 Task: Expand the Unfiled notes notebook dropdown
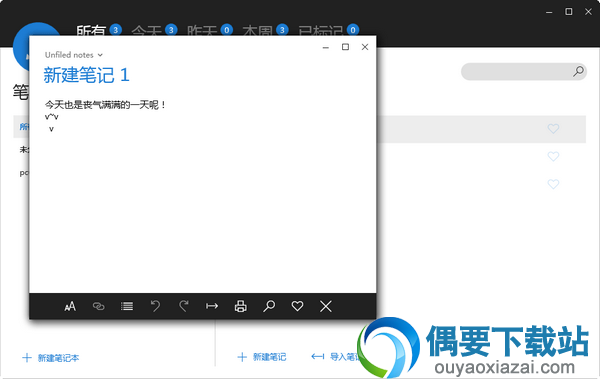click(x=74, y=55)
